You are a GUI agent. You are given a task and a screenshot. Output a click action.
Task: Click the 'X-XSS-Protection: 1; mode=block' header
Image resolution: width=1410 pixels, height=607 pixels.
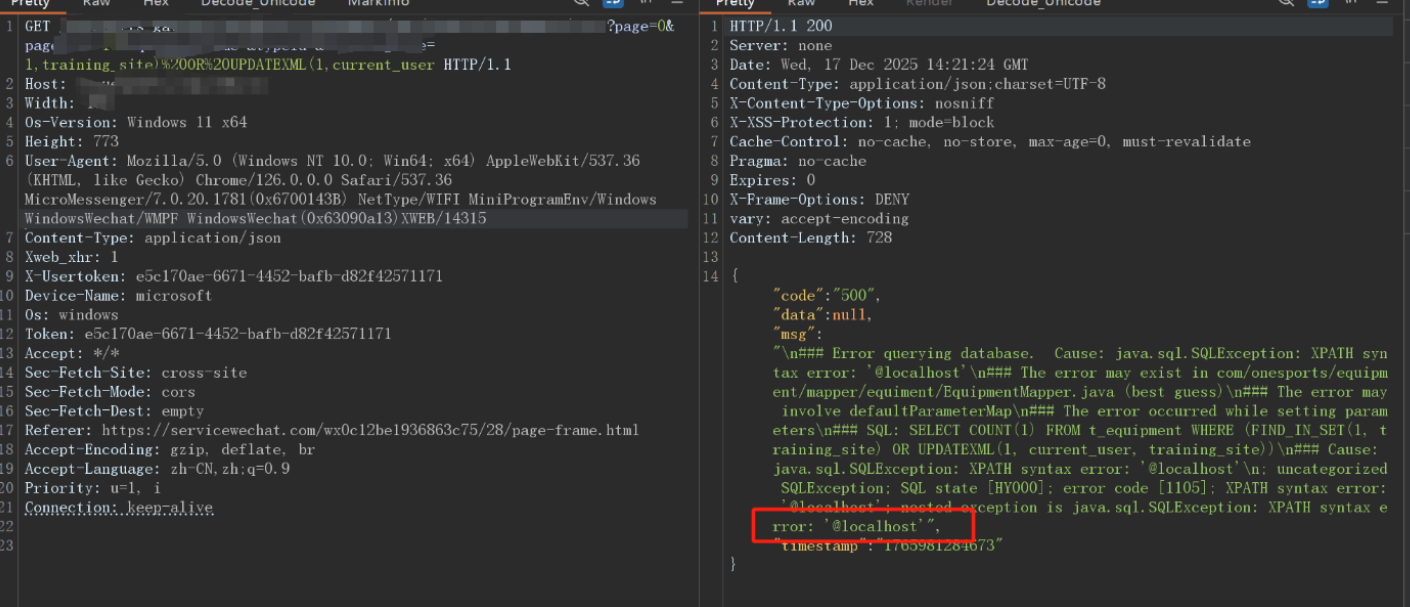pyautogui.click(x=861, y=122)
